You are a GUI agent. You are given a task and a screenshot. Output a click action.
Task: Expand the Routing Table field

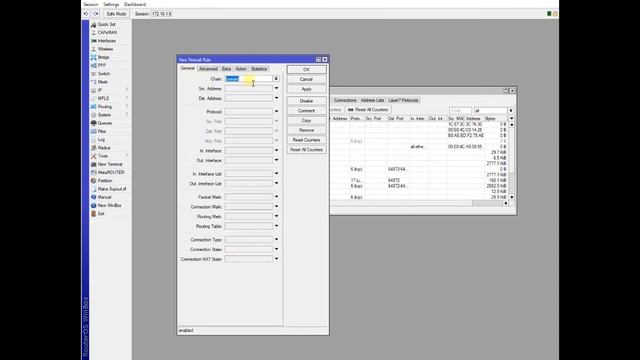276,226
